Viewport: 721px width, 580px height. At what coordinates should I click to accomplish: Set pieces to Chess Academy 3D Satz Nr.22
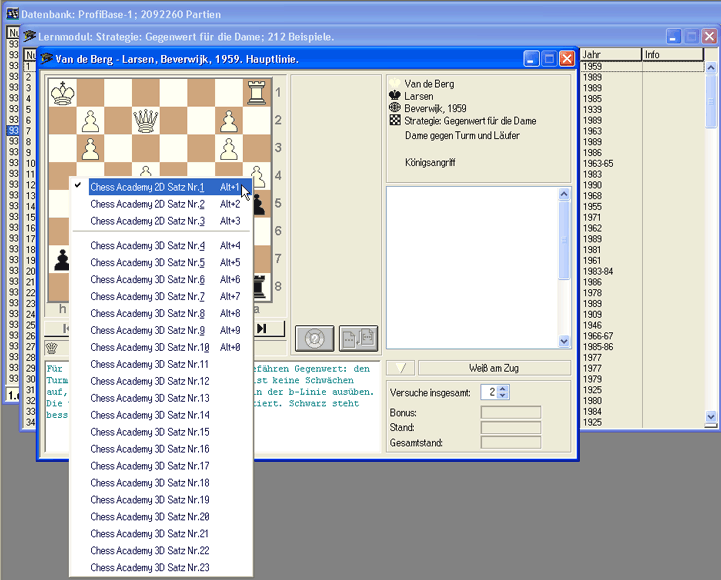(x=162, y=551)
